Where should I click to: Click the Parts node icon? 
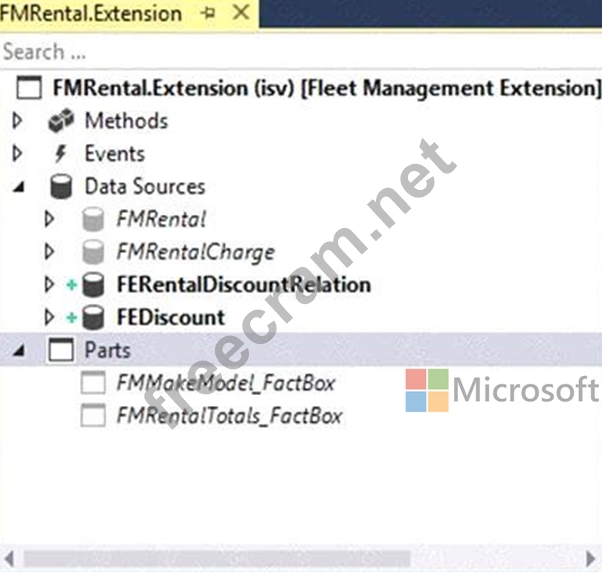click(61, 351)
